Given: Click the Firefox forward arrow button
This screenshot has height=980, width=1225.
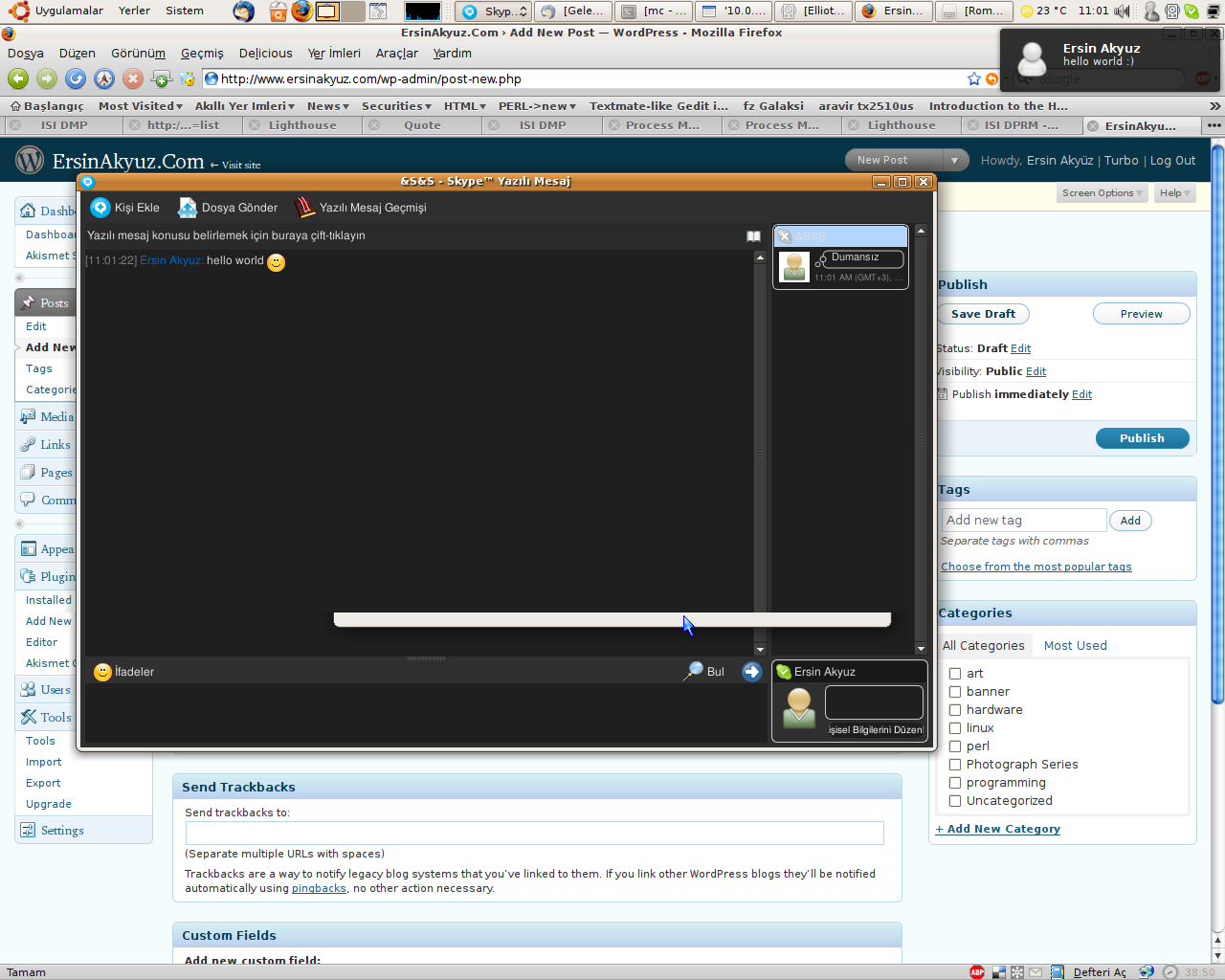Looking at the screenshot, I should tap(47, 79).
